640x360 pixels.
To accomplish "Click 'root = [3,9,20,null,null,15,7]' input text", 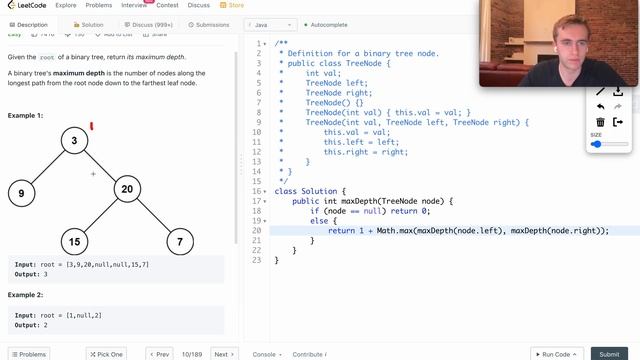I will pos(94,264).
